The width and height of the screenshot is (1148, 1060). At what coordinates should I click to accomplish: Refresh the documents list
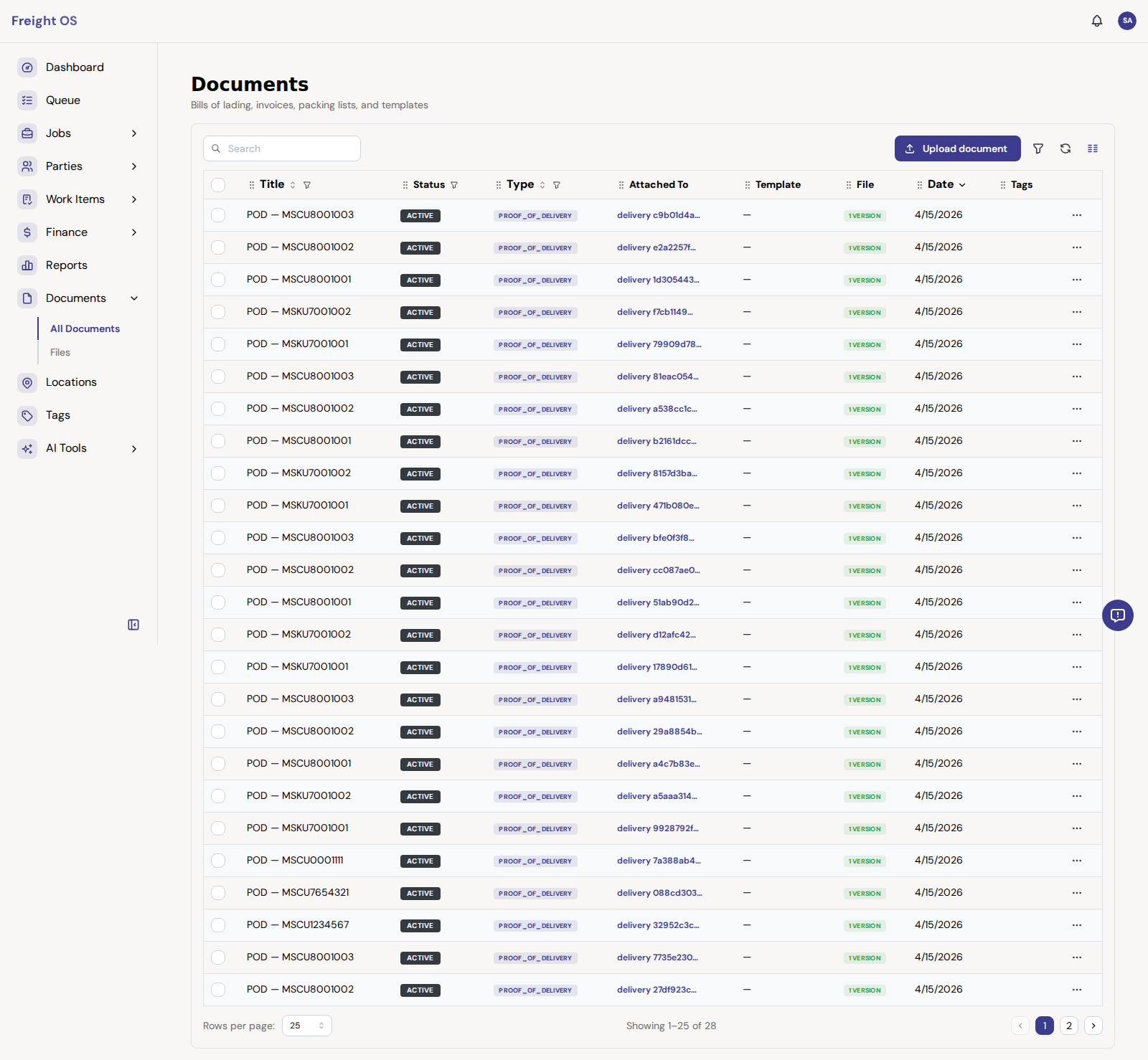(1065, 148)
